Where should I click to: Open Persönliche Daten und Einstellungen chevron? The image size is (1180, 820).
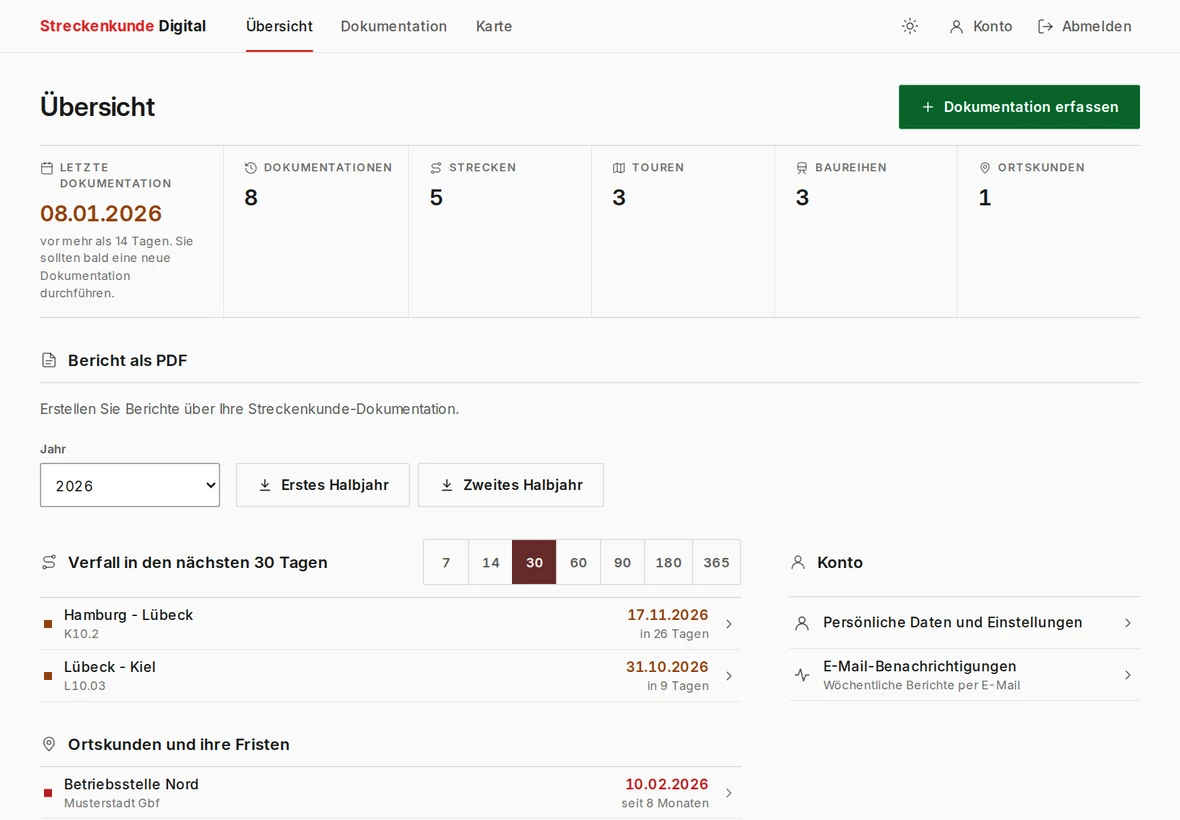[x=1127, y=623]
